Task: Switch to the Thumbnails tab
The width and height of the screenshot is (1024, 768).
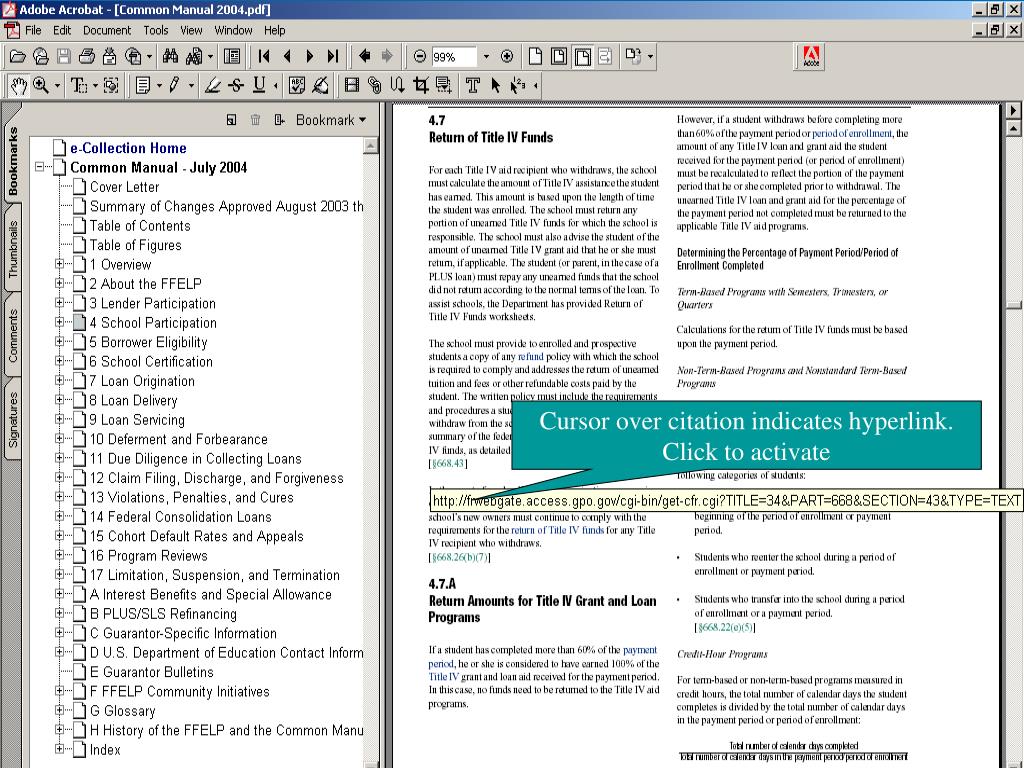Action: [x=13, y=249]
